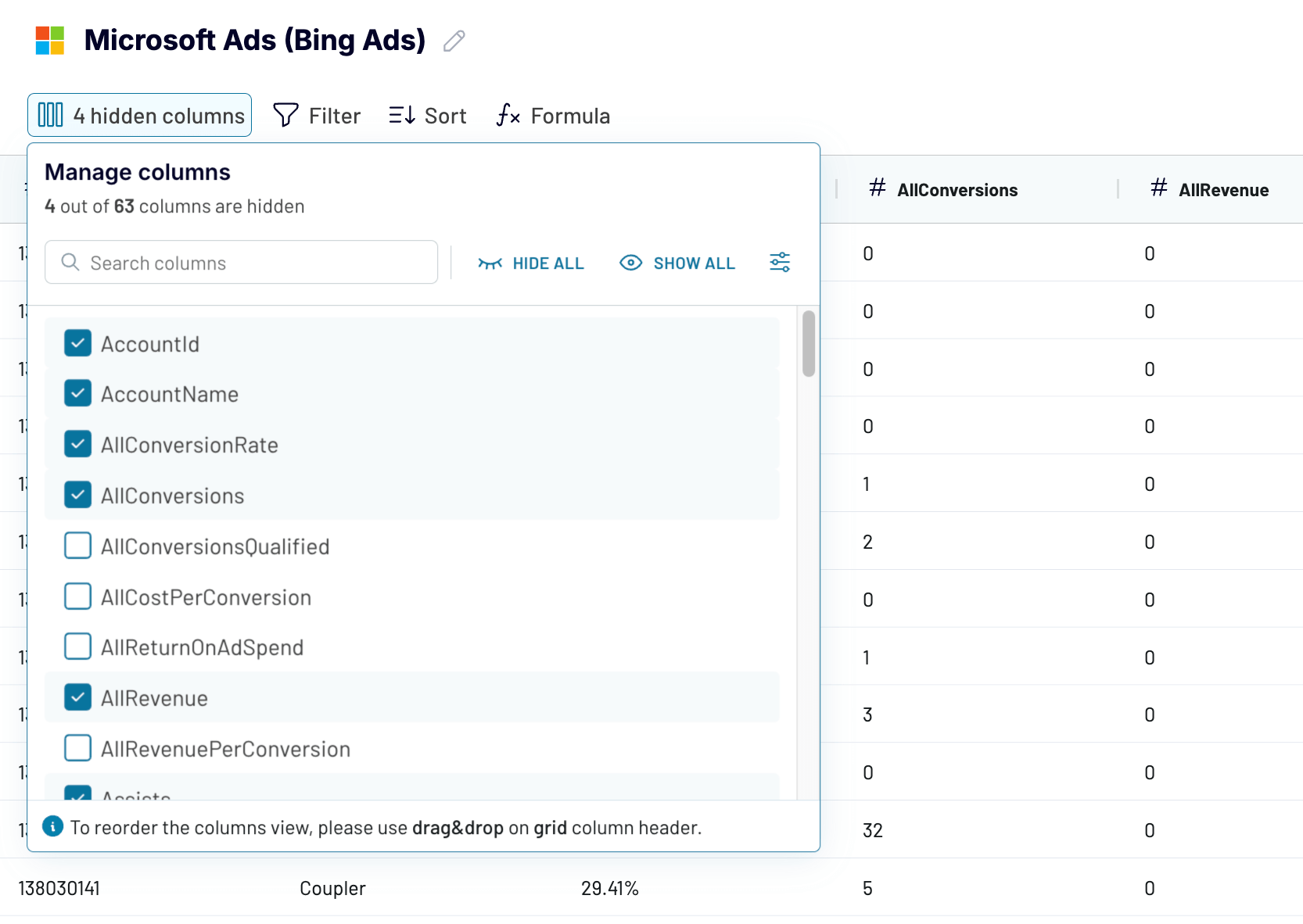Image resolution: width=1303 pixels, height=924 pixels.
Task: Open the Sort tool icon
Action: 400,115
